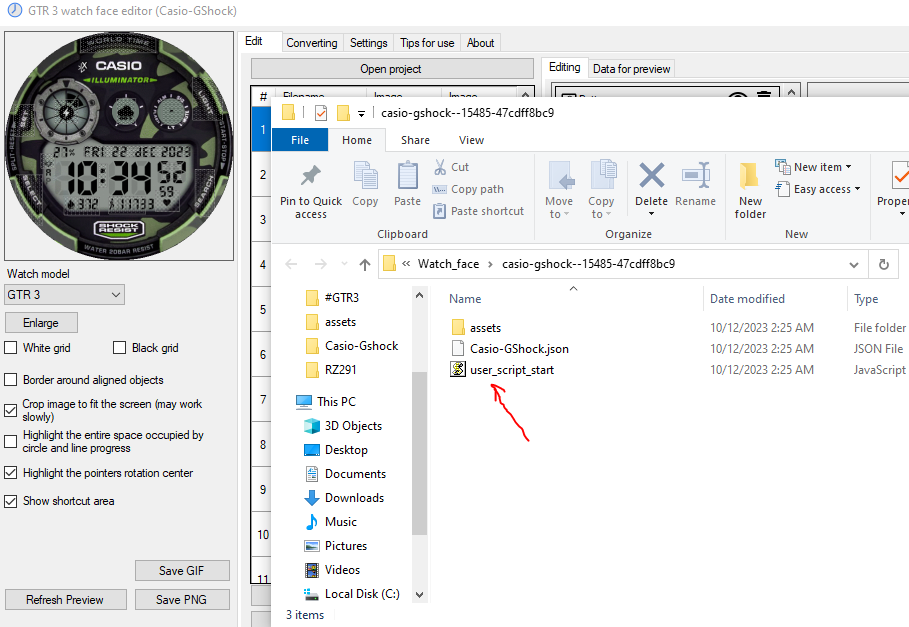Sort files by Date modified column
Image resolution: width=909 pixels, height=627 pixels.
point(747,299)
